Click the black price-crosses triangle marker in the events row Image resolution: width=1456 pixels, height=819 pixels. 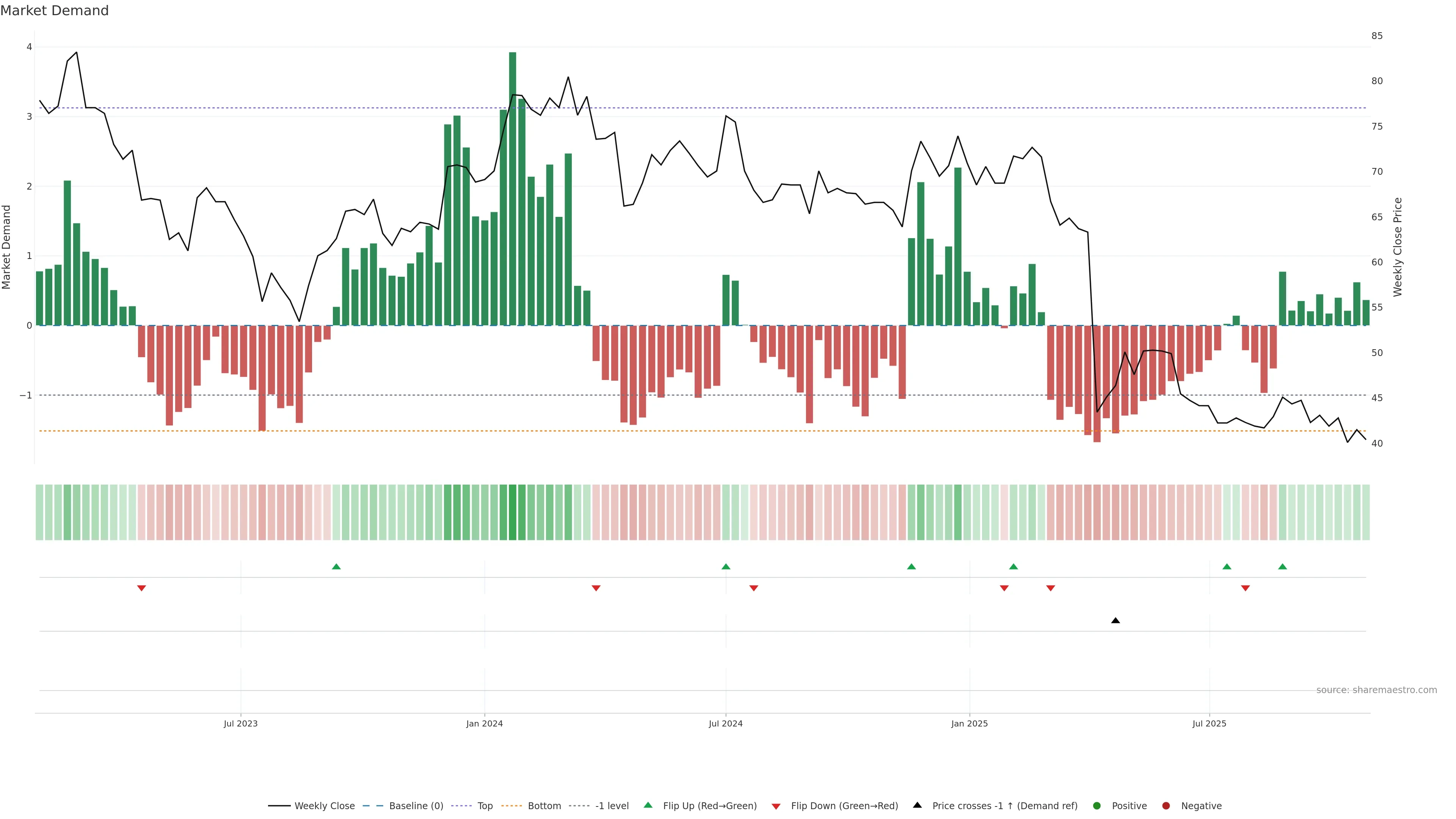coord(1115,621)
